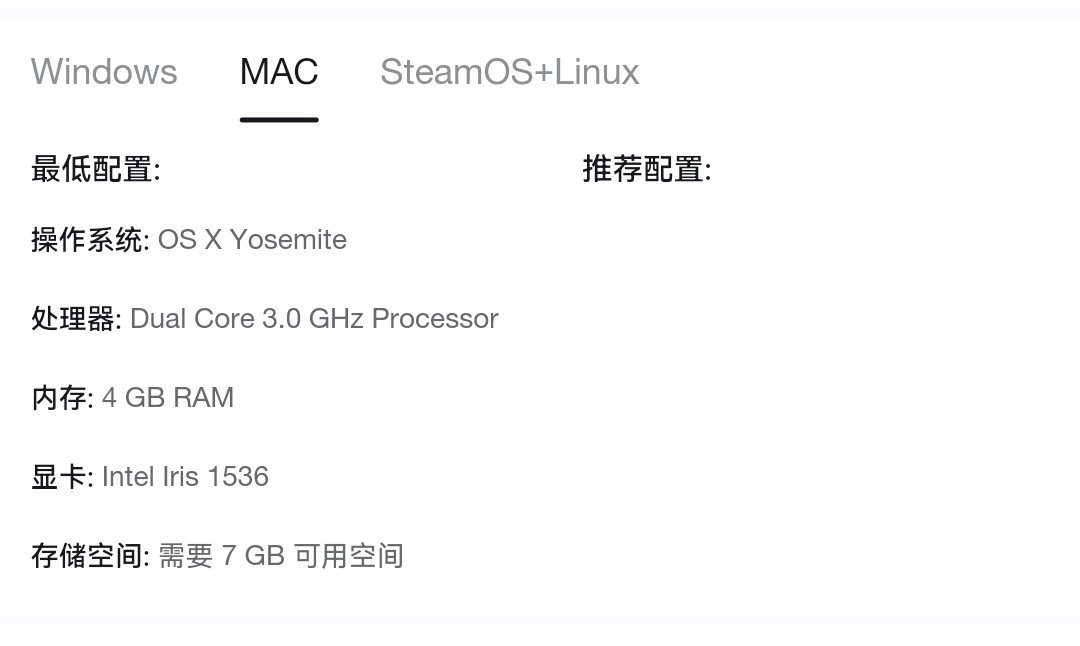Click the number 1536

click(x=238, y=477)
